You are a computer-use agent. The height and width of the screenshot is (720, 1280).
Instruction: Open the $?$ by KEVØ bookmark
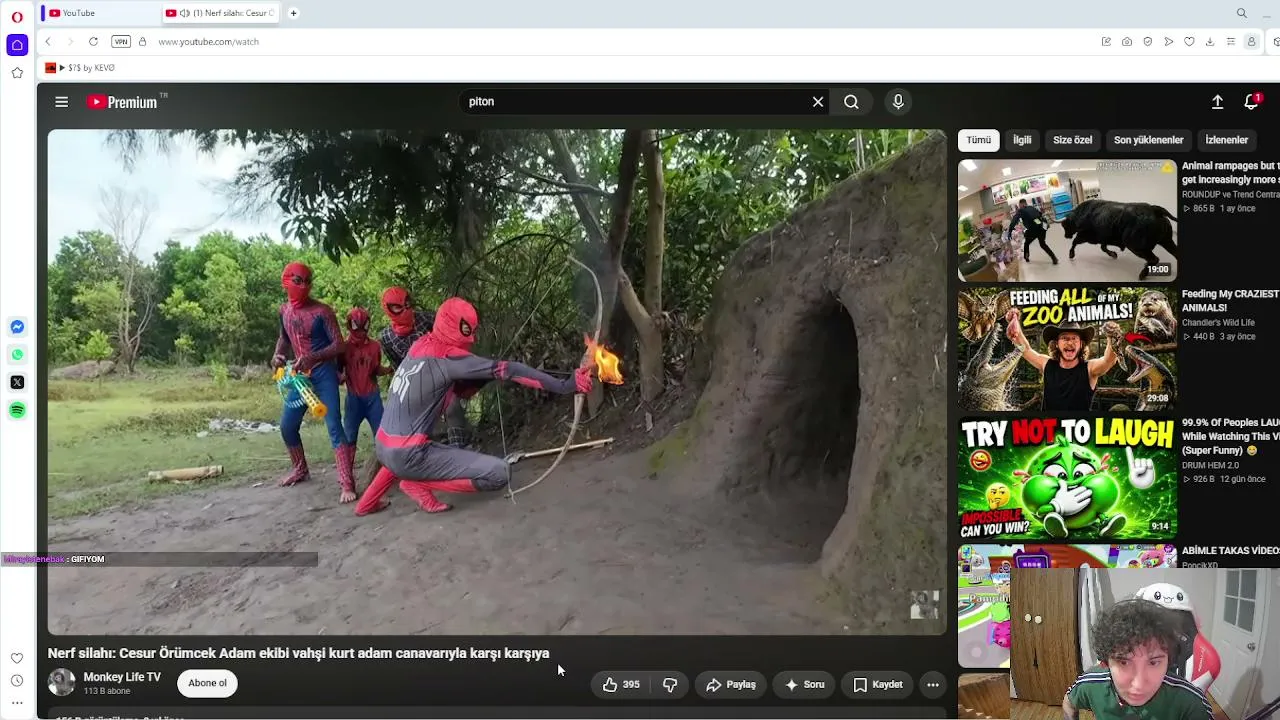80,68
